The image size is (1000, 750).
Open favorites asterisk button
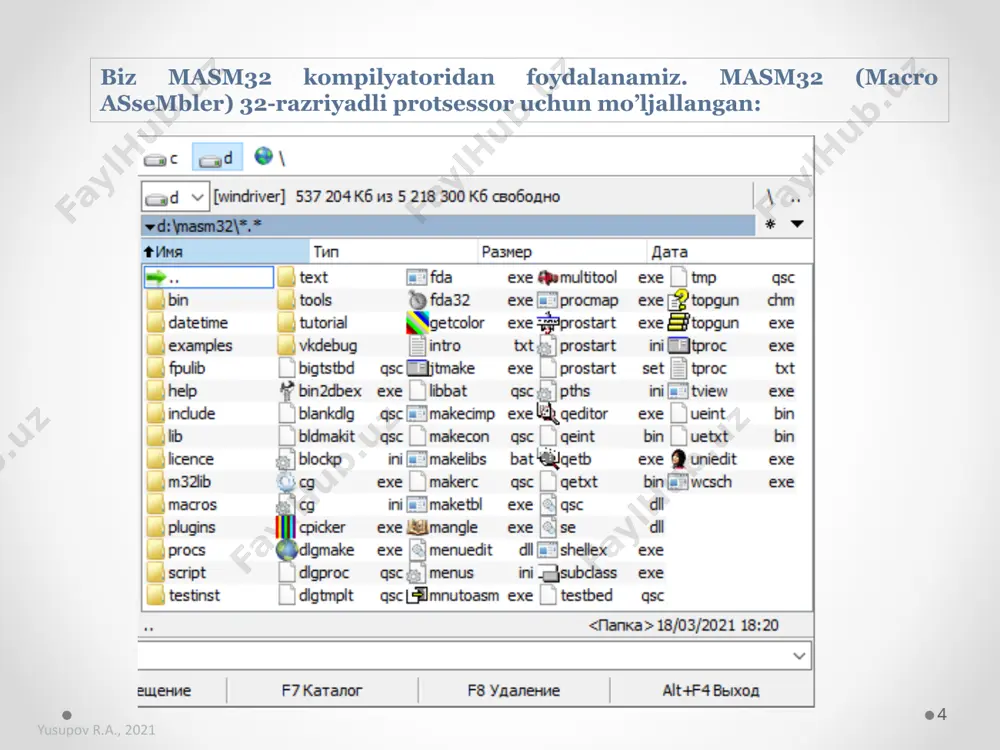[x=770, y=224]
